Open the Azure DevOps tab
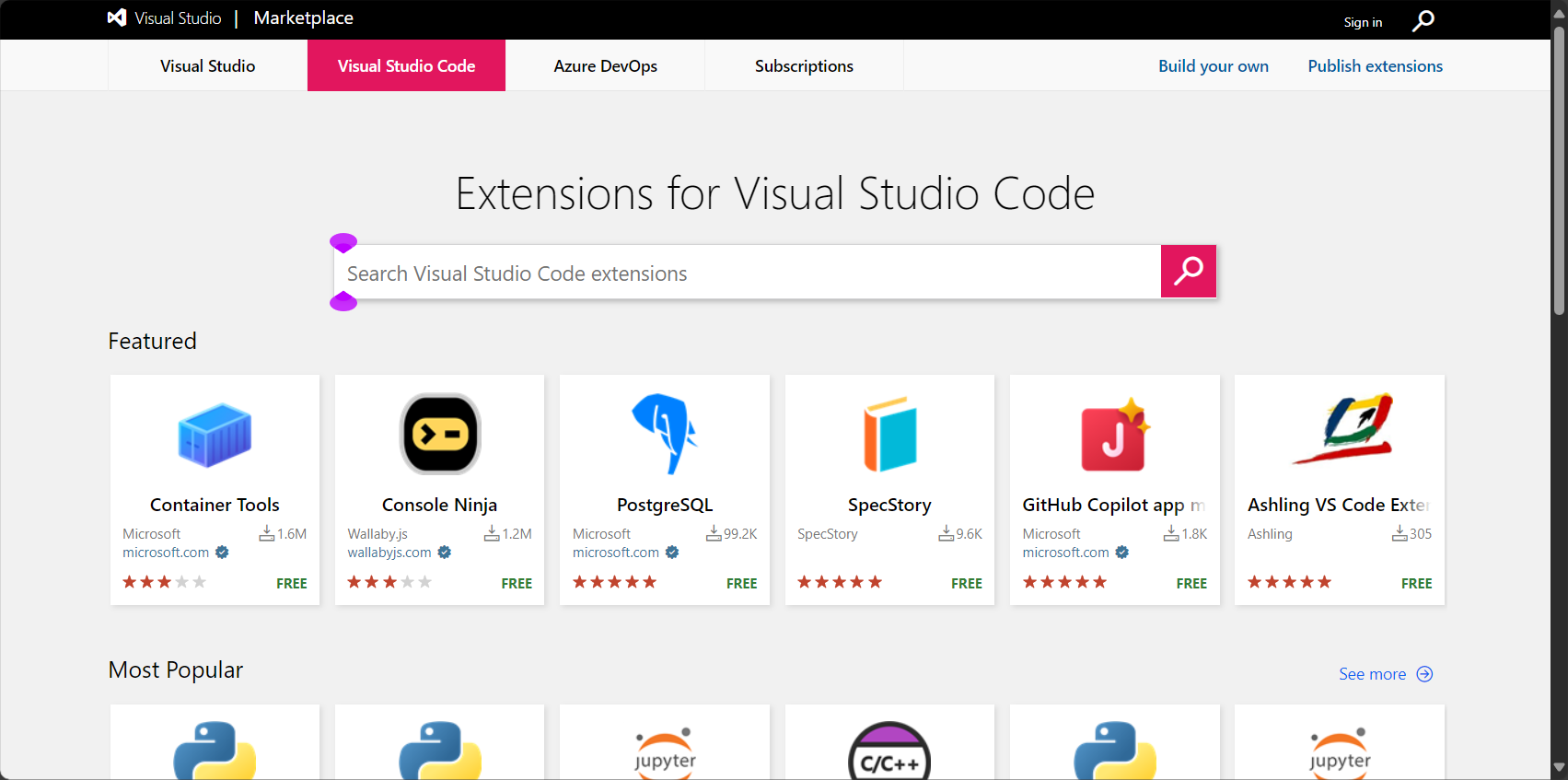The width and height of the screenshot is (1568, 780). point(605,65)
